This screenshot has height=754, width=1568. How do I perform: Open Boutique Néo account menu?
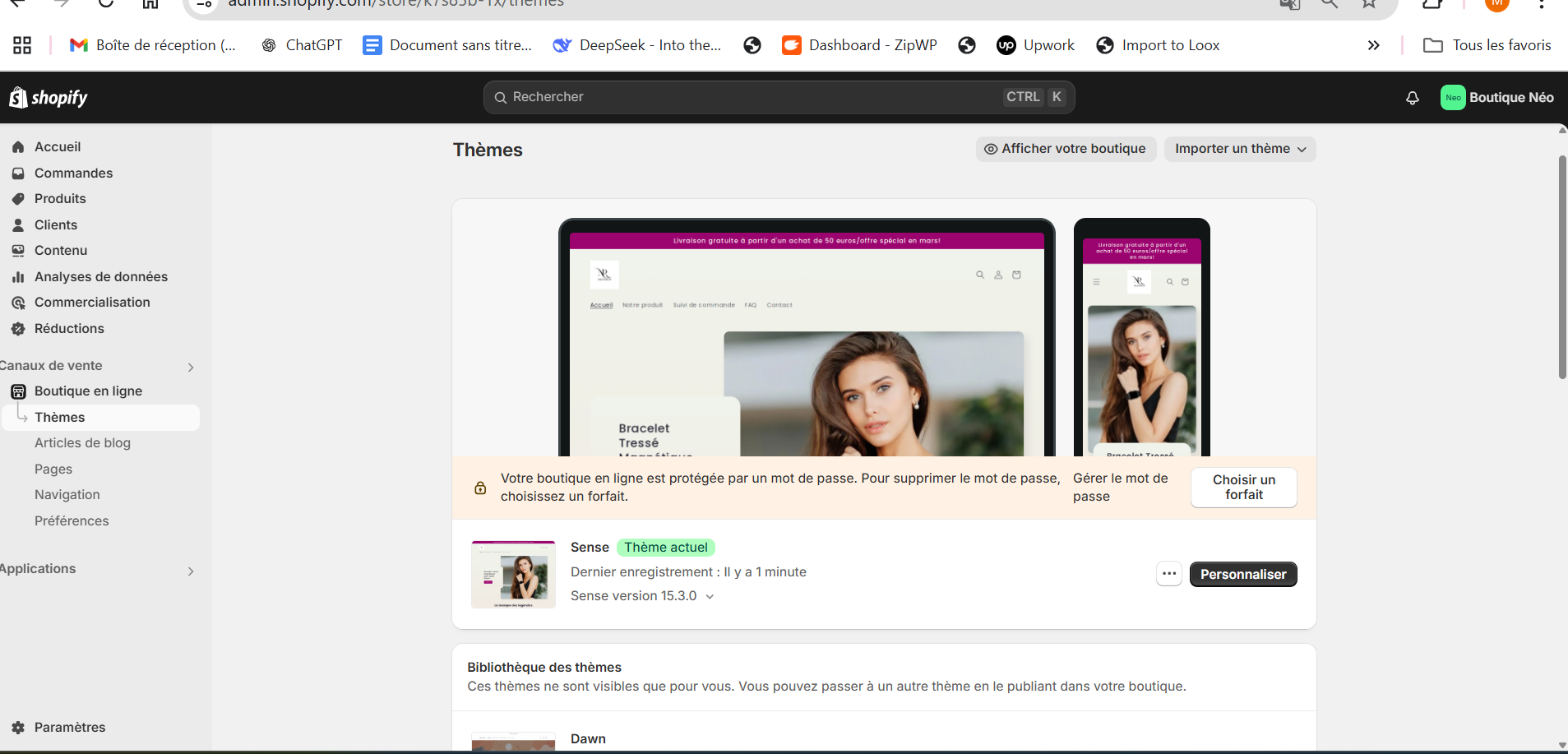pos(1497,97)
